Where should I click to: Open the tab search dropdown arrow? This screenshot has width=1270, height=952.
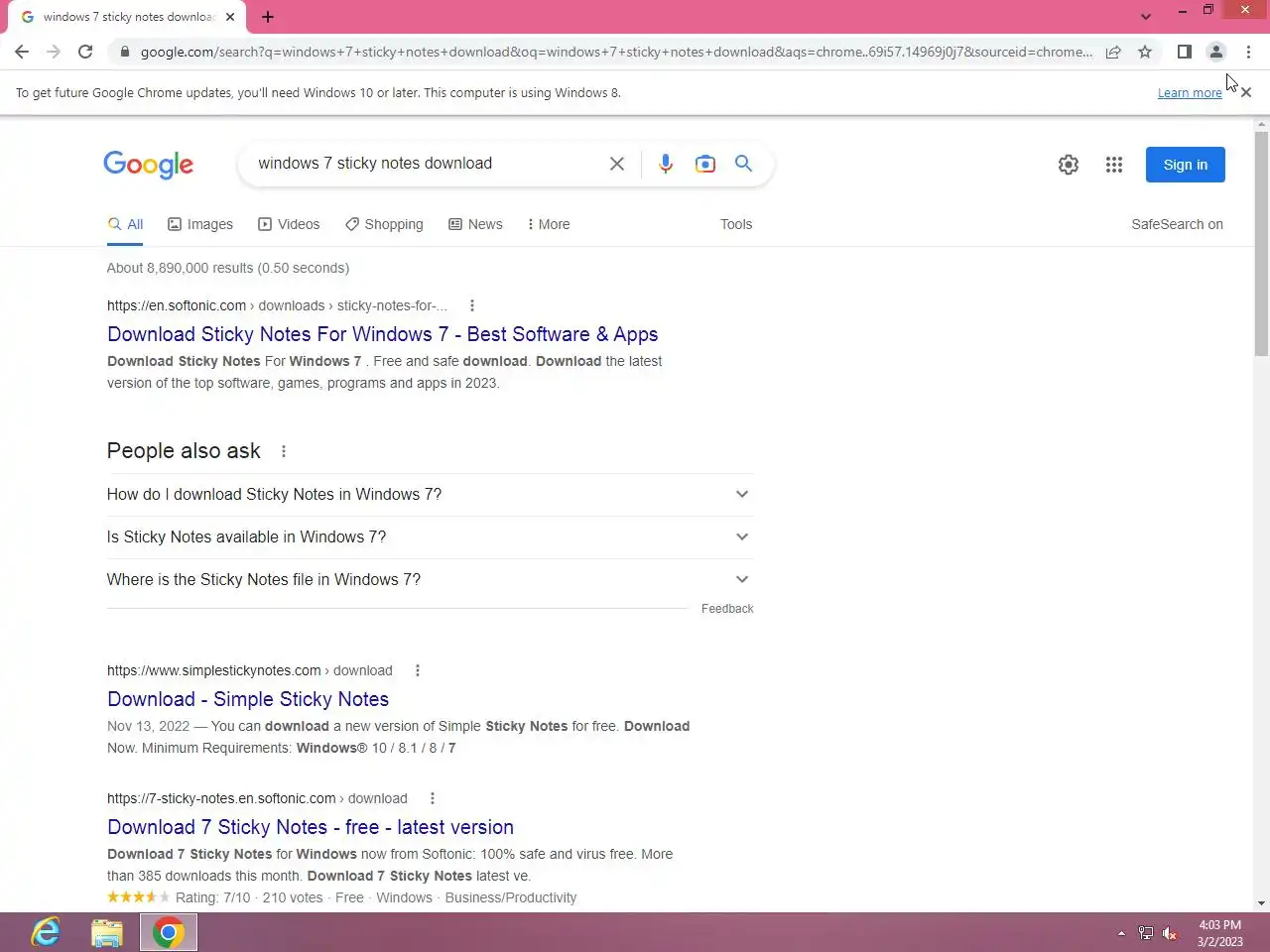1146,17
